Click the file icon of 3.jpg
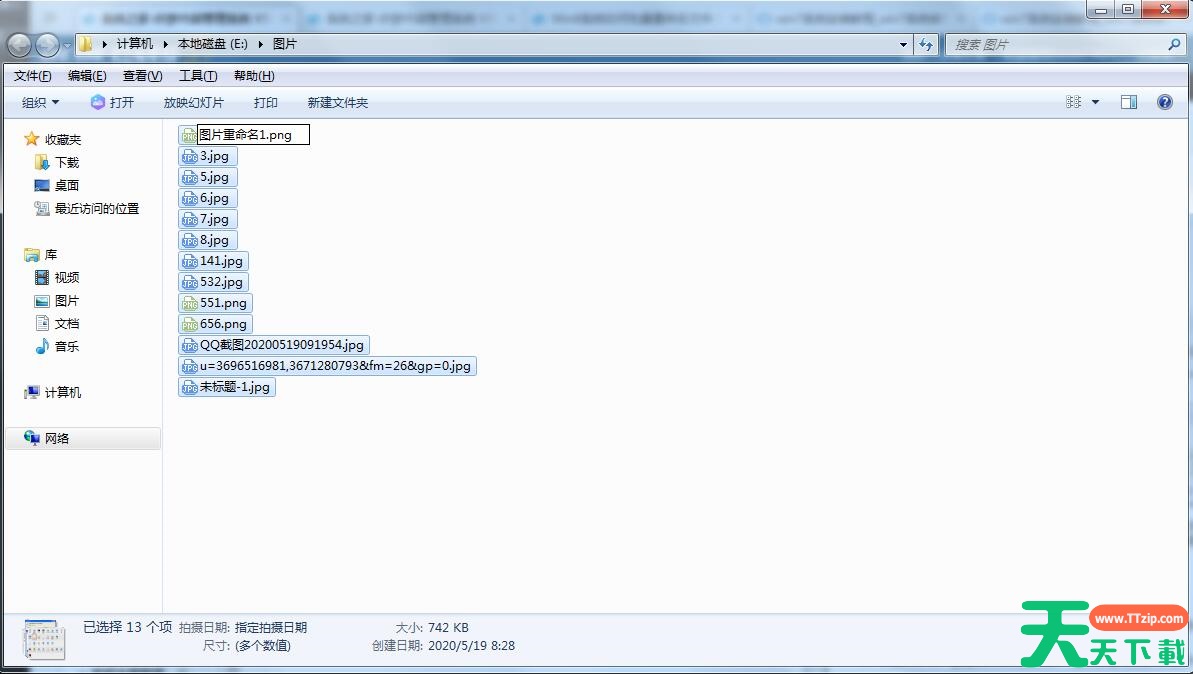The image size is (1193, 674). (x=189, y=157)
